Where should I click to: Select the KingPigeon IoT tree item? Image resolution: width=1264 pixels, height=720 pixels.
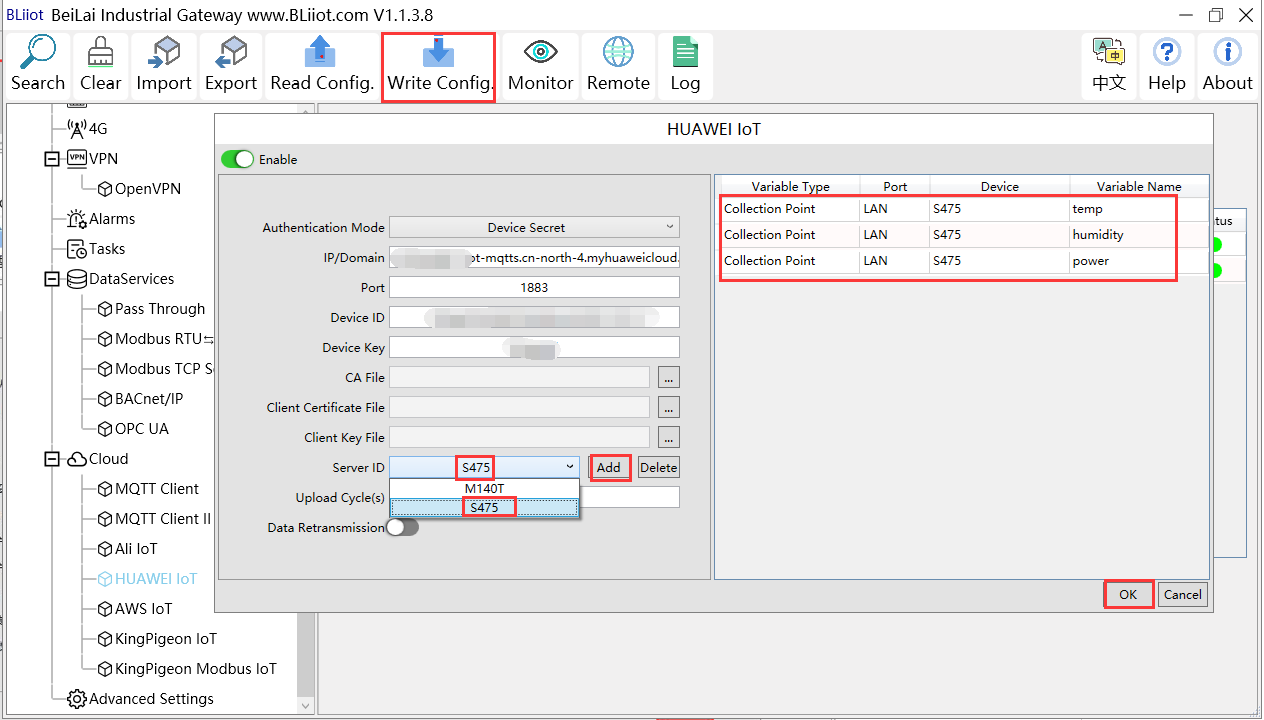(157, 639)
